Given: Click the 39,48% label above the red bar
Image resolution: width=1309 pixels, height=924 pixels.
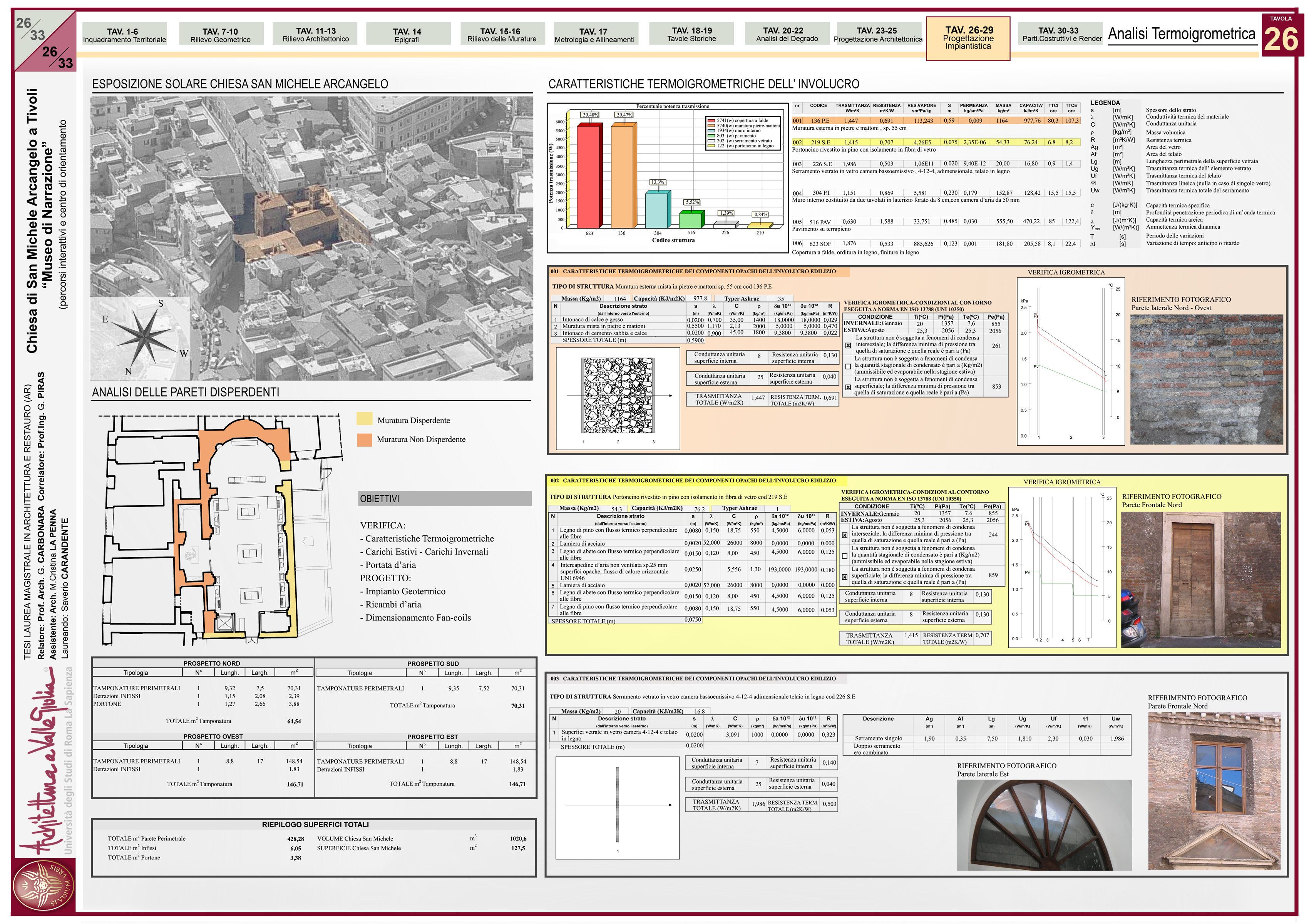Looking at the screenshot, I should tap(590, 115).
